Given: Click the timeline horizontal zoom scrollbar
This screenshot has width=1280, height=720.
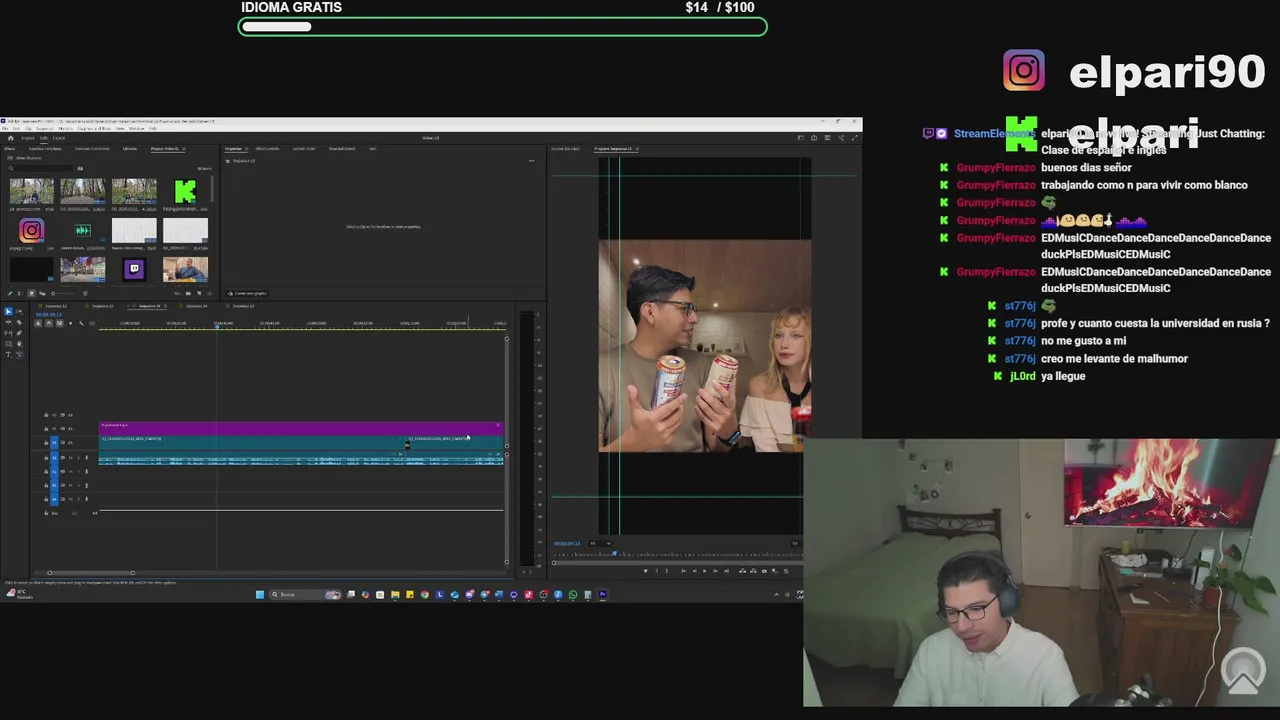Looking at the screenshot, I should pos(91,572).
